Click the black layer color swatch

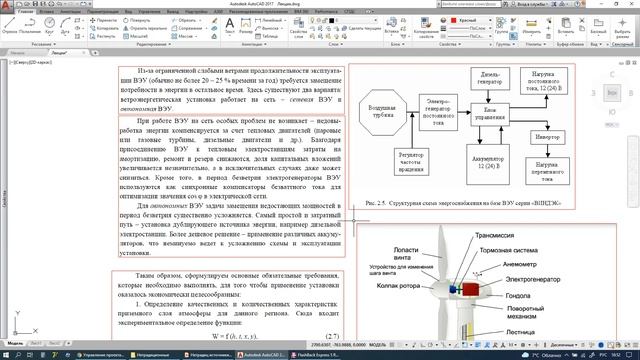tap(331, 20)
